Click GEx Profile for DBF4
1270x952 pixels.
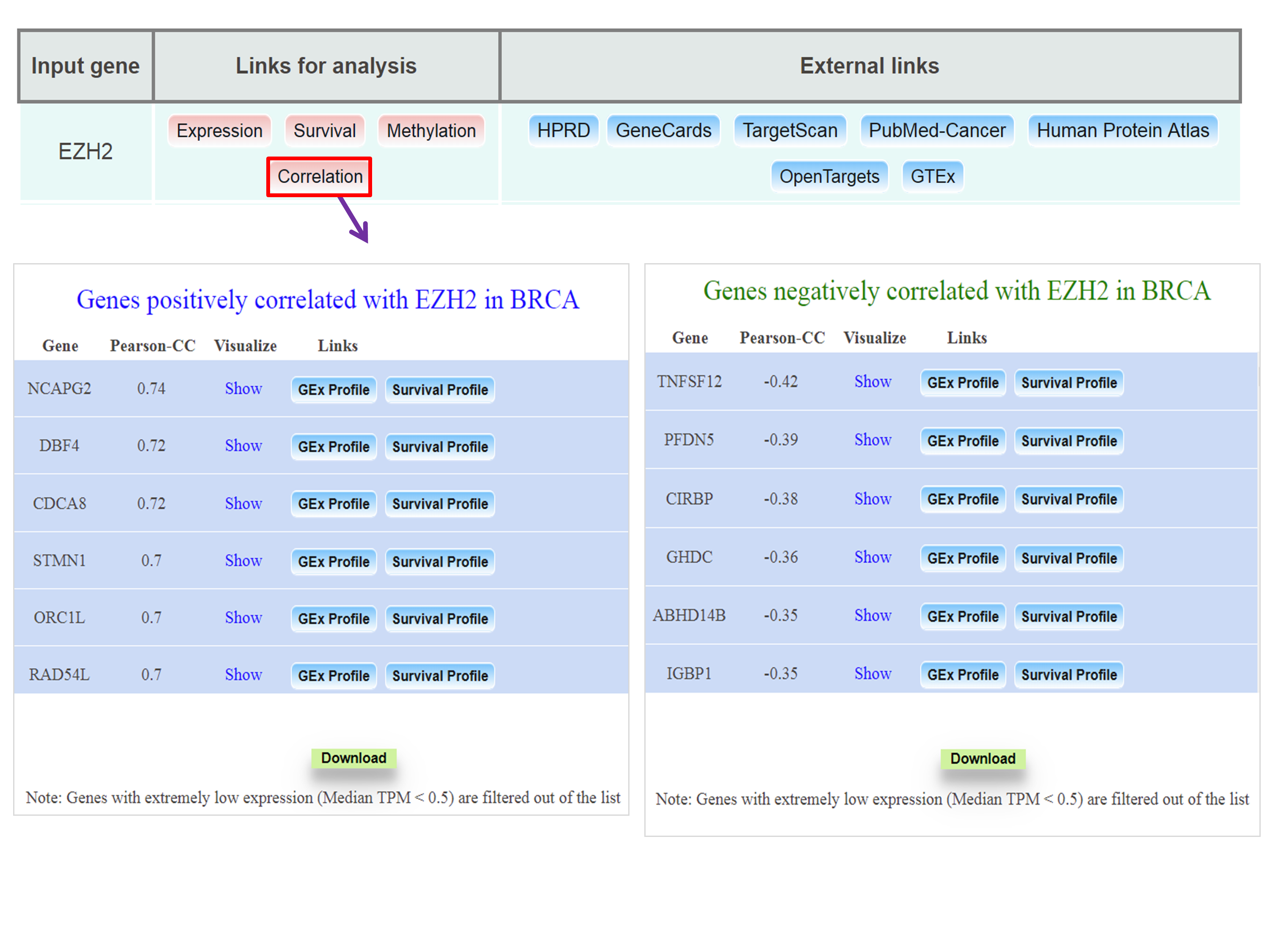click(333, 446)
